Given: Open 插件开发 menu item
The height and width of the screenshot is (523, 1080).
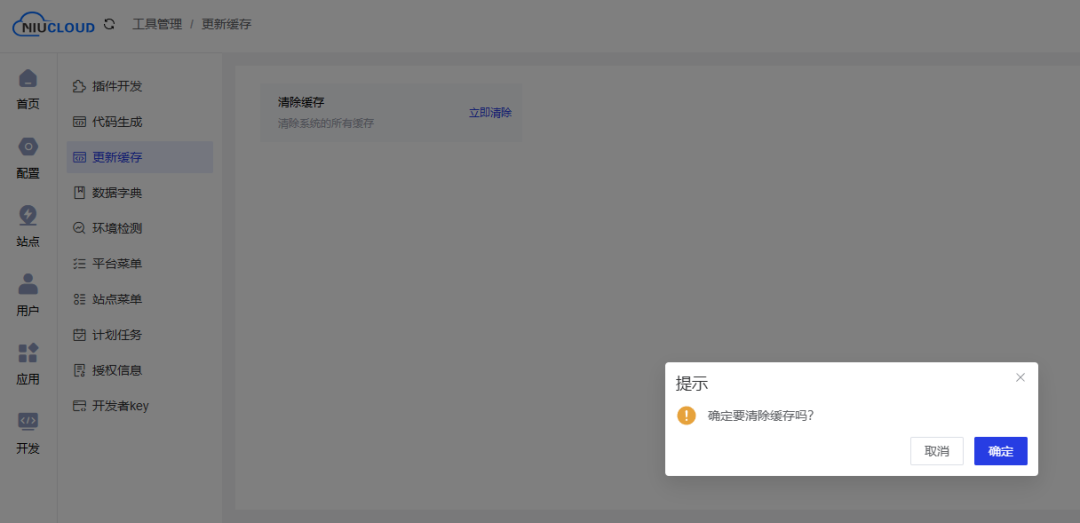Looking at the screenshot, I should [x=116, y=87].
